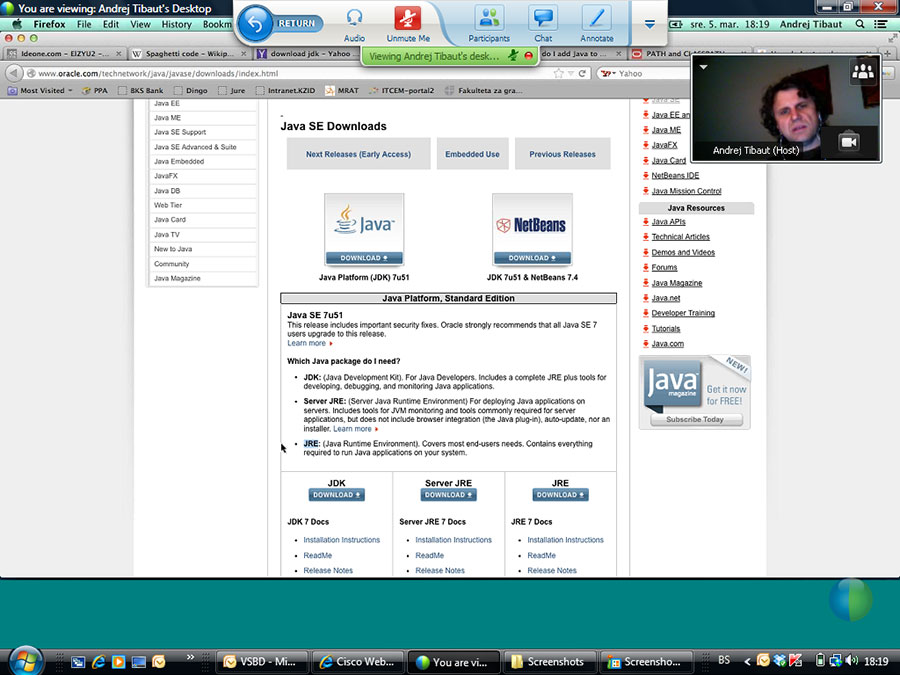Select New to Java in sidebar
Screen dimensions: 900x675
173,249
